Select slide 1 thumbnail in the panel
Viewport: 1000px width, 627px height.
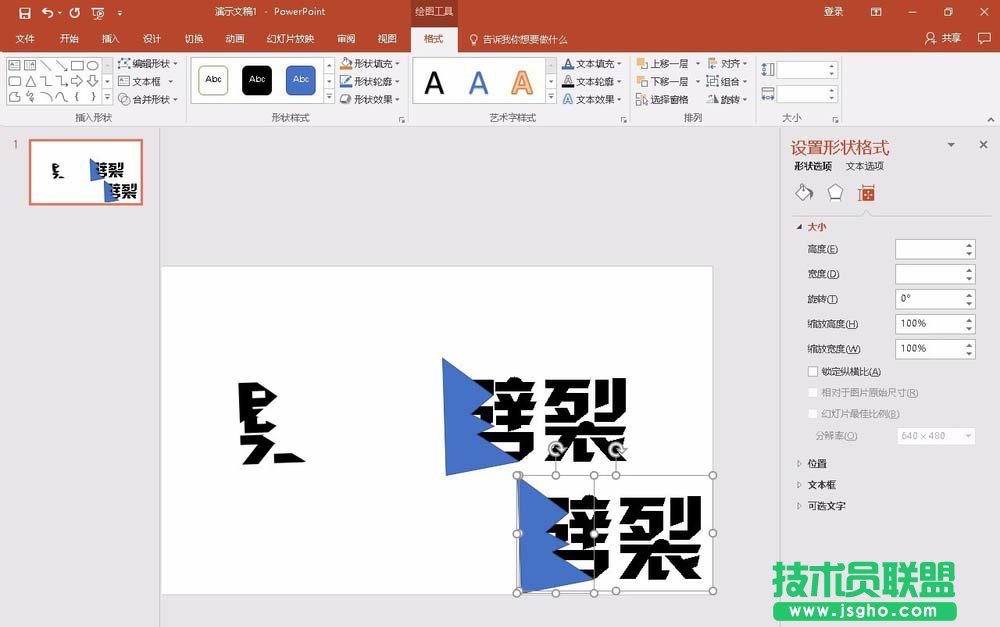point(86,172)
